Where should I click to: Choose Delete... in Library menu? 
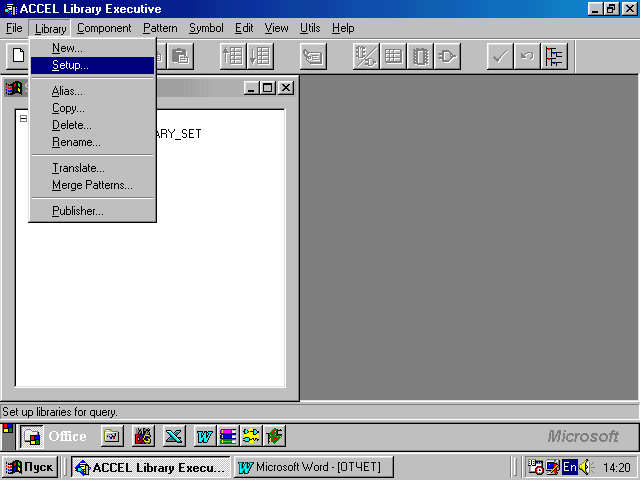93,125
